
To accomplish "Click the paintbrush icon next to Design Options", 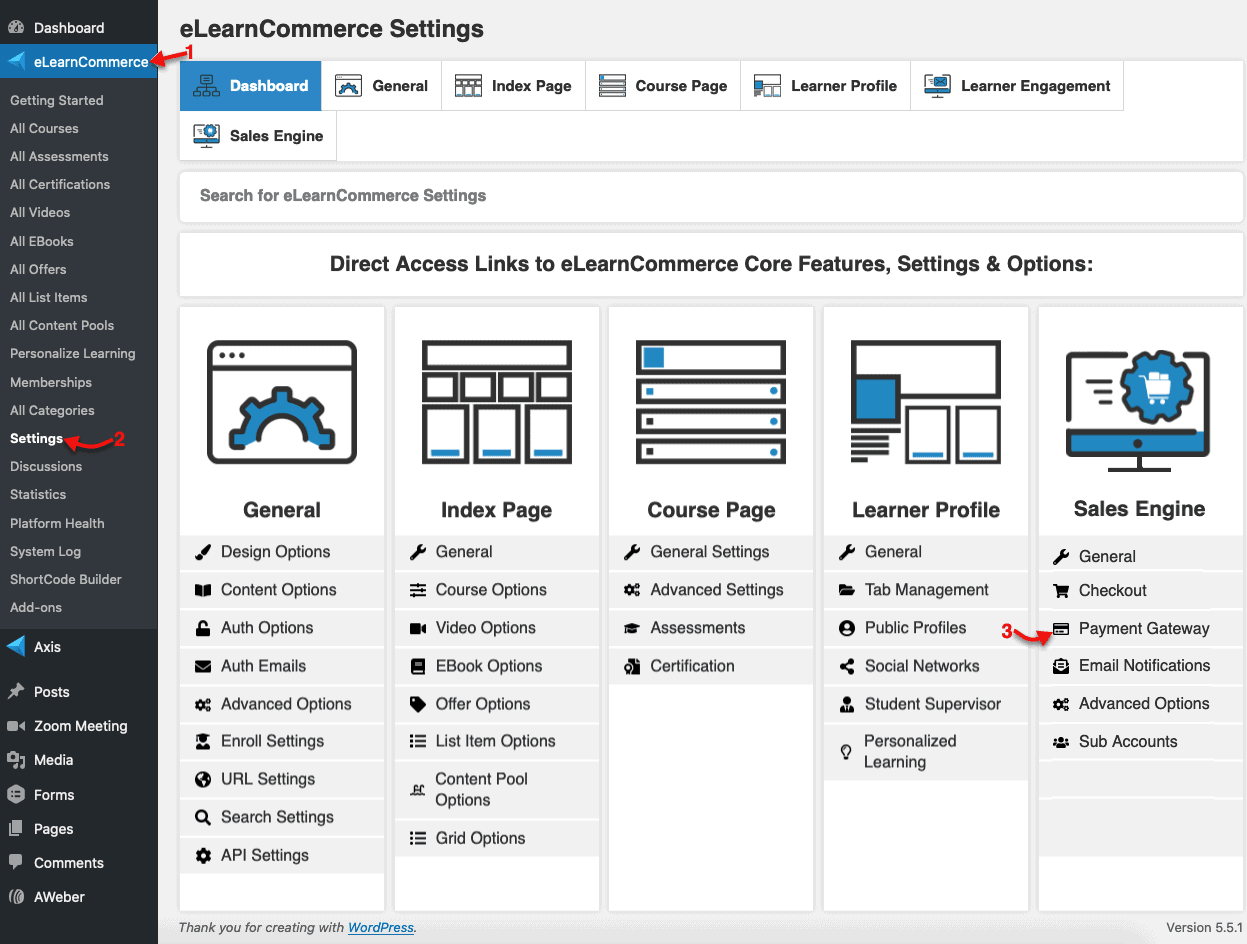I will point(203,552).
